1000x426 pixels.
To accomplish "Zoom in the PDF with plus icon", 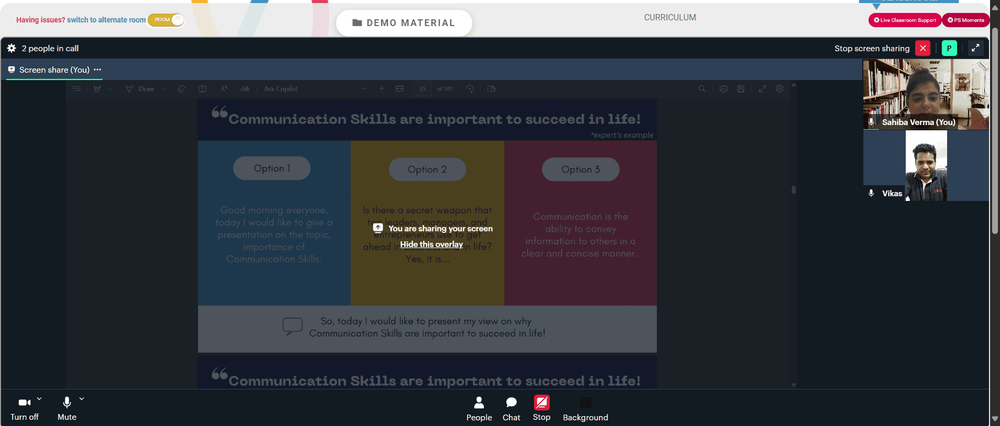I will 381,89.
